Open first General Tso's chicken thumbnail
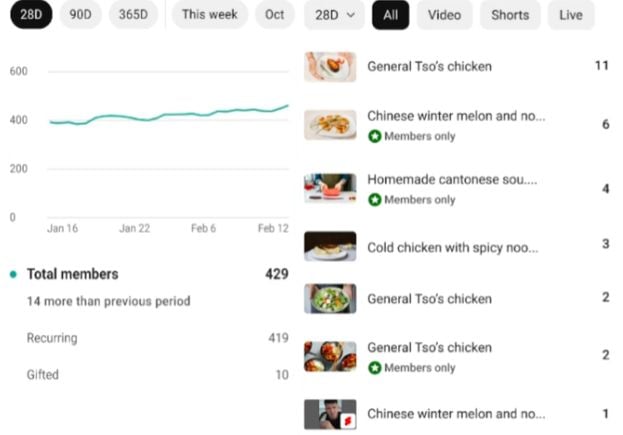This screenshot has width=623, height=435. 330,67
